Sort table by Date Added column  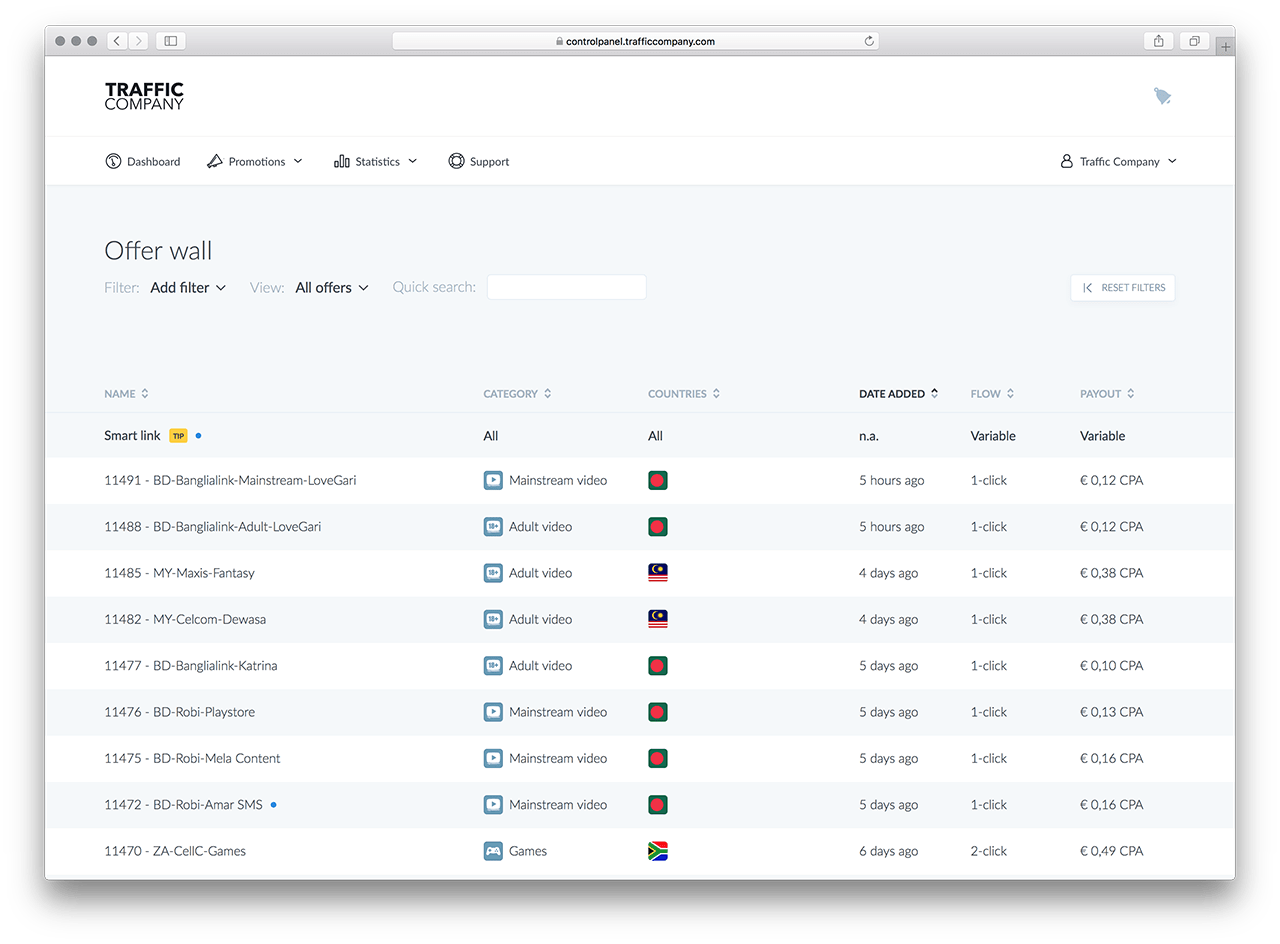coord(898,394)
